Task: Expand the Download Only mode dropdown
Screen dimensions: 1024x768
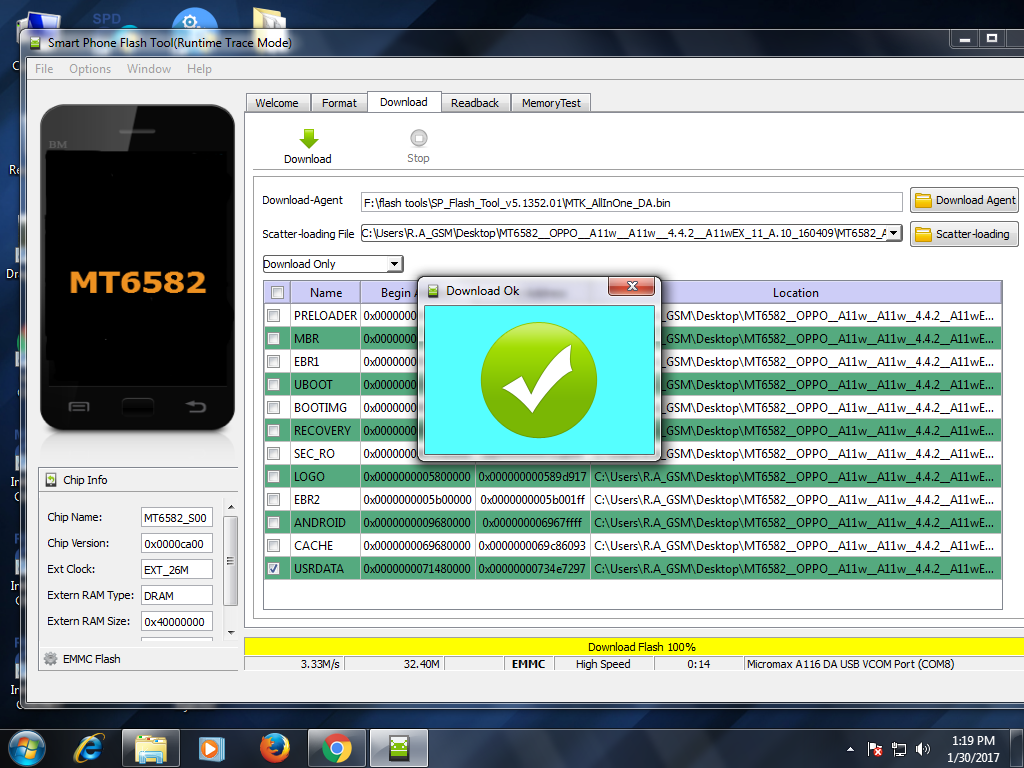Action: click(394, 264)
